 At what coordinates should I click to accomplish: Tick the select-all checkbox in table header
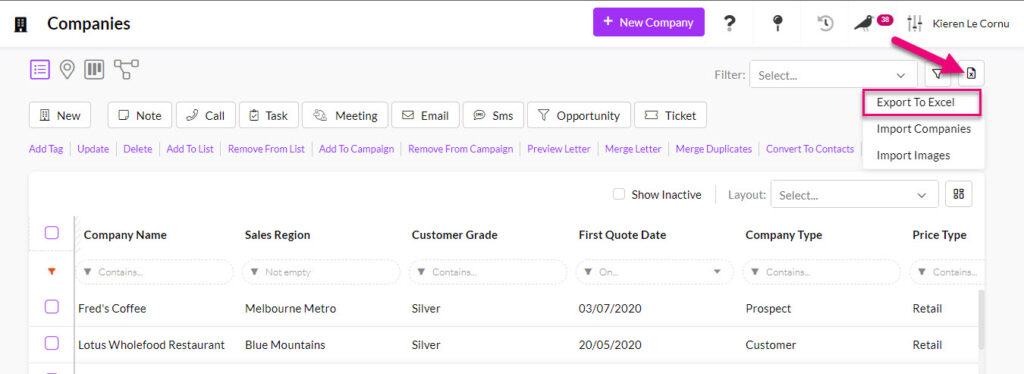tap(51, 233)
